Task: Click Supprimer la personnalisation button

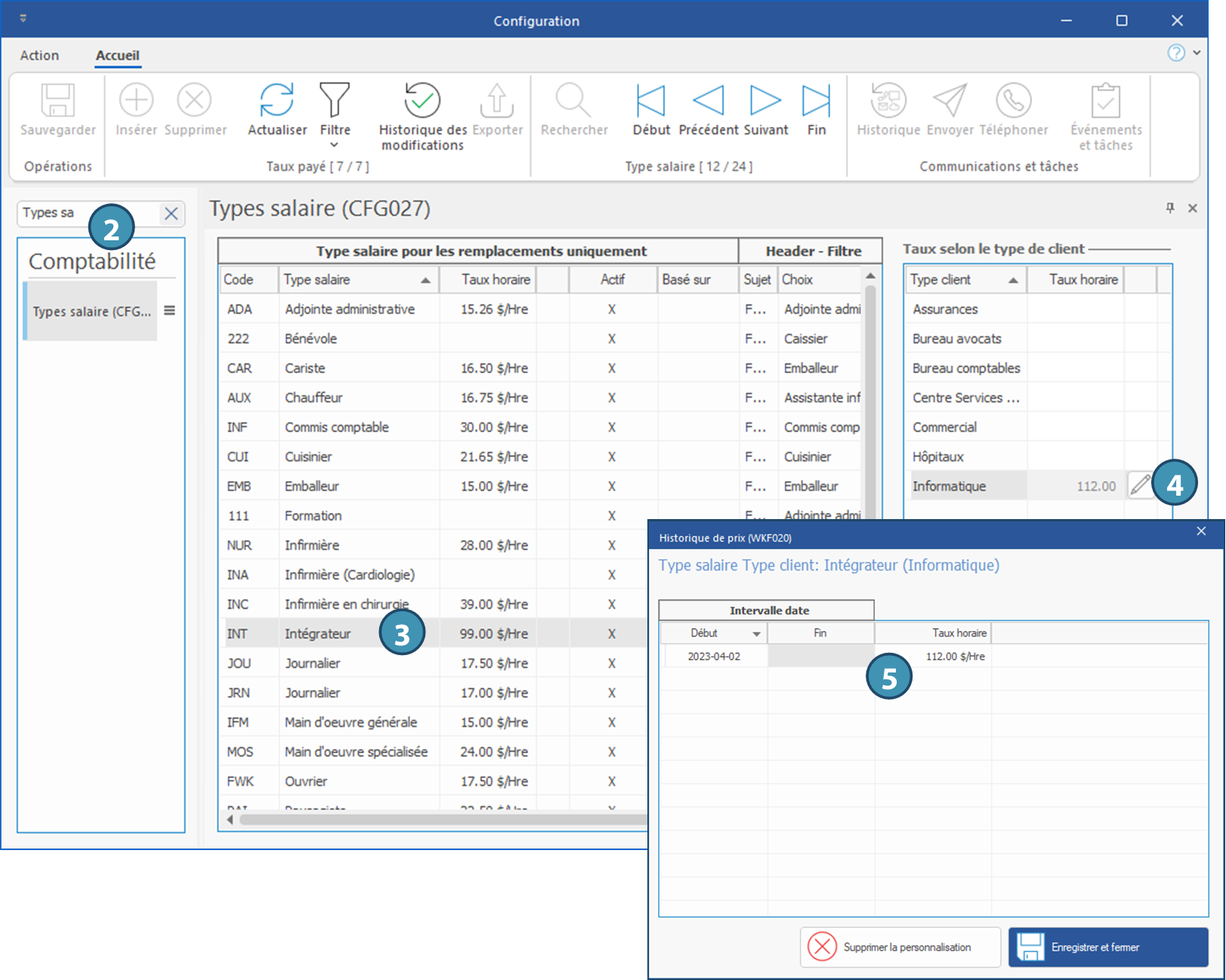Action: point(900,947)
